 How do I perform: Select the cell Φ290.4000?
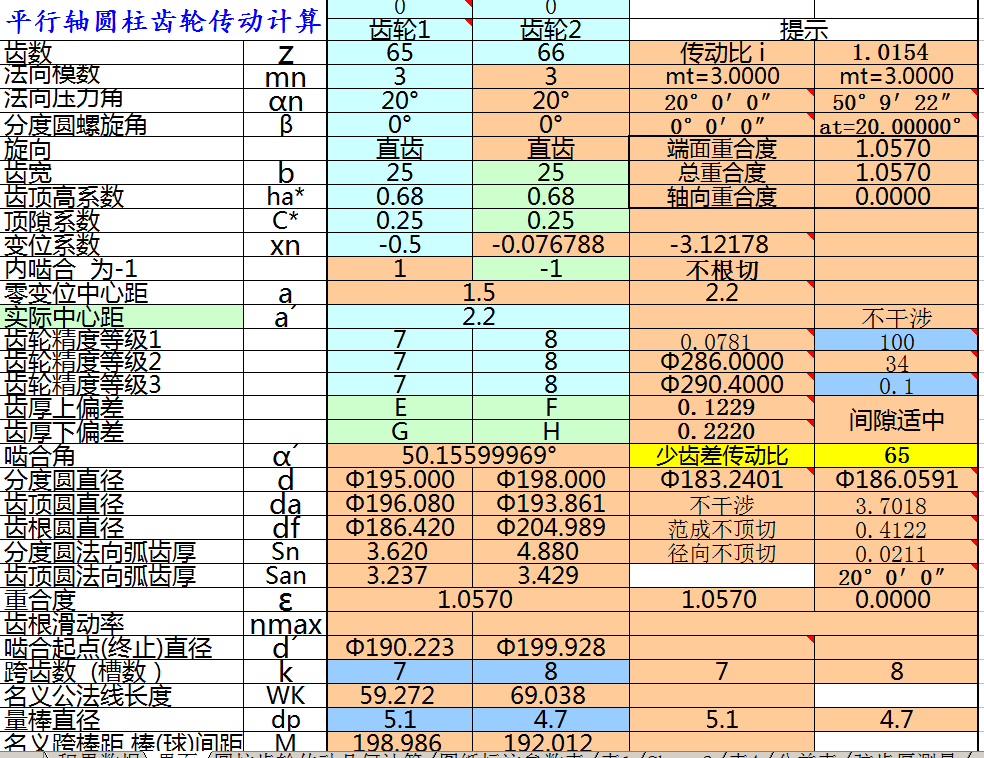(722, 384)
